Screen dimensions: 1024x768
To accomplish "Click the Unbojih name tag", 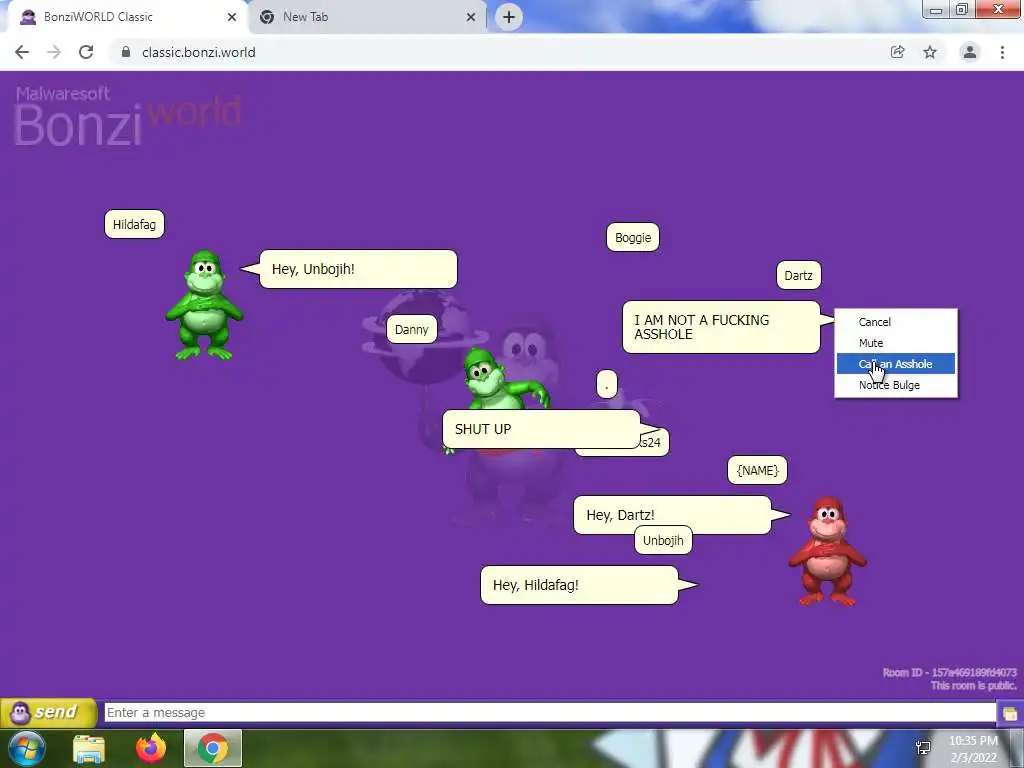I will (x=664, y=541).
